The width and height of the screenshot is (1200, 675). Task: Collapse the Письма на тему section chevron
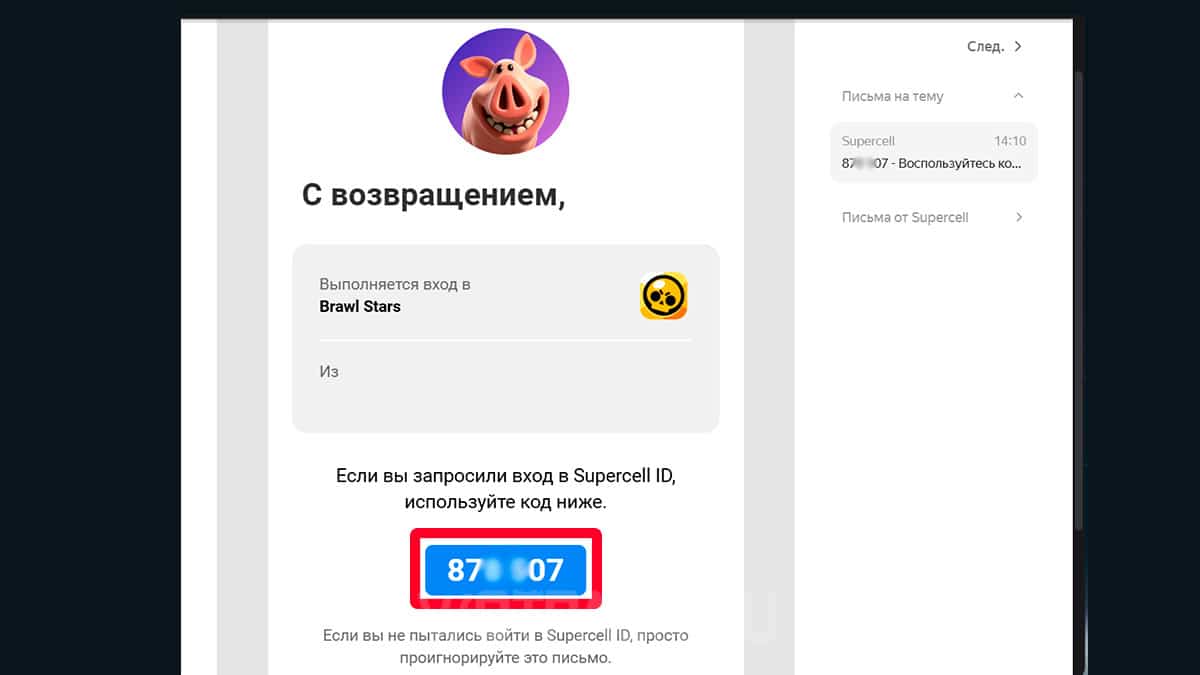(x=1018, y=96)
